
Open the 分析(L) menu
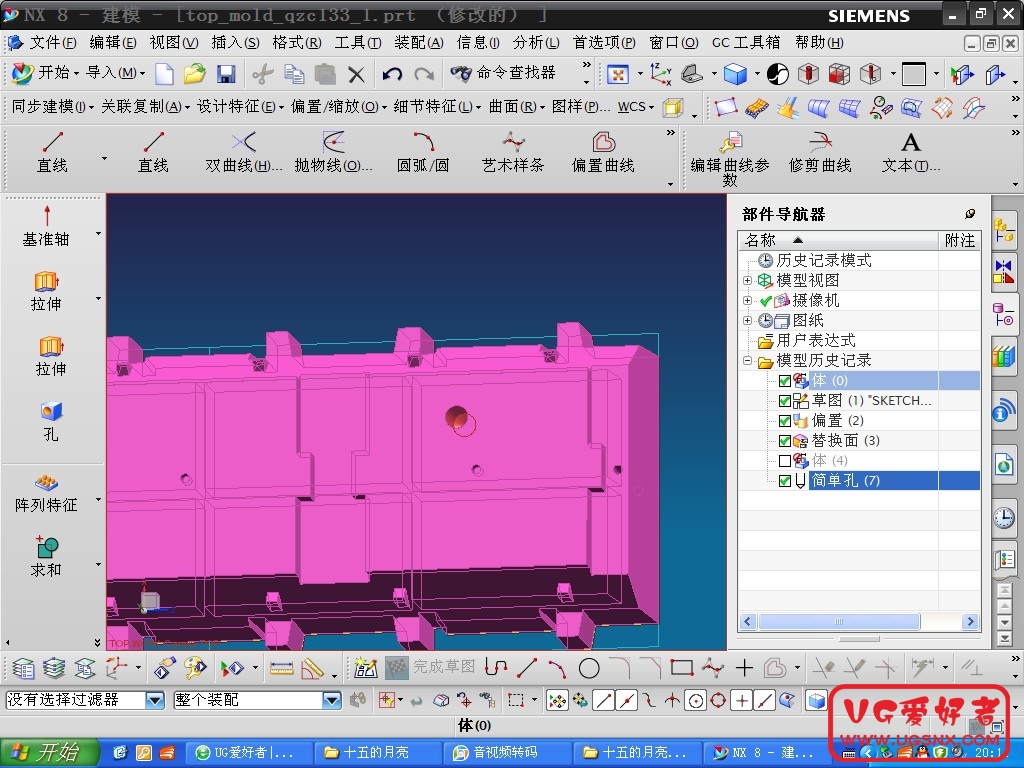(536, 43)
